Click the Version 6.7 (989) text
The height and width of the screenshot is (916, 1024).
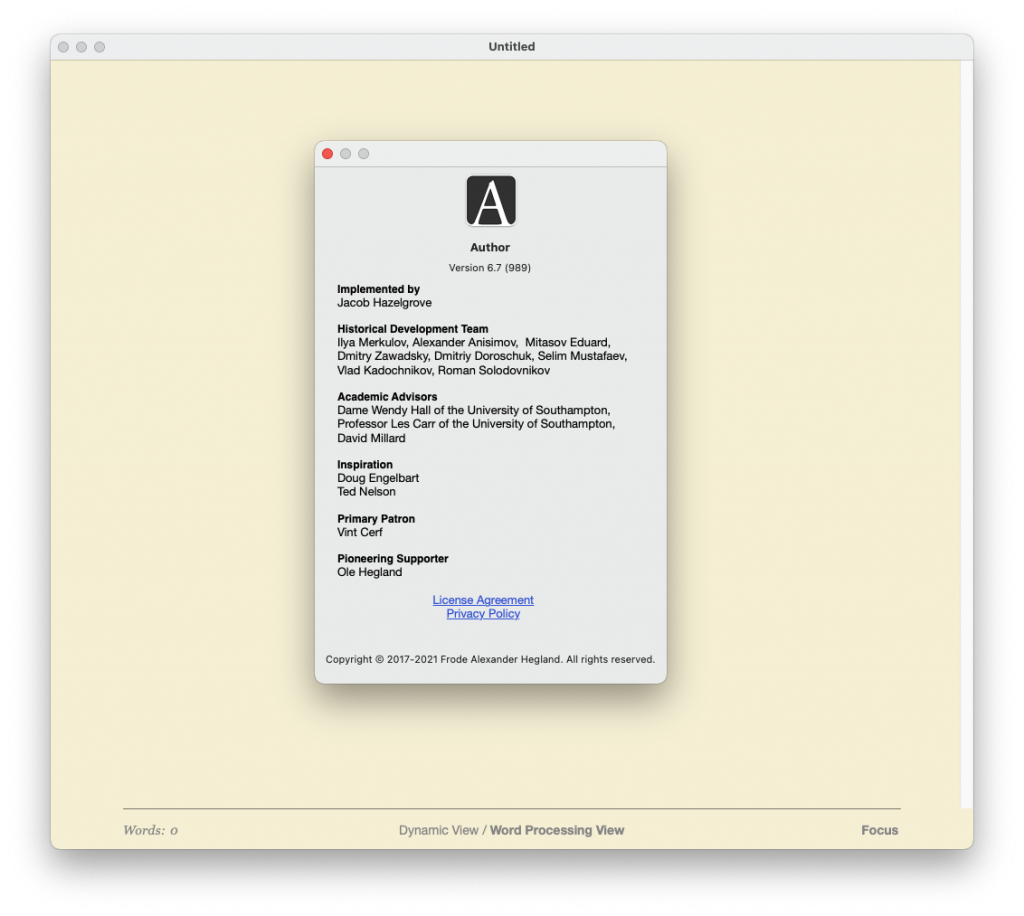(489, 268)
